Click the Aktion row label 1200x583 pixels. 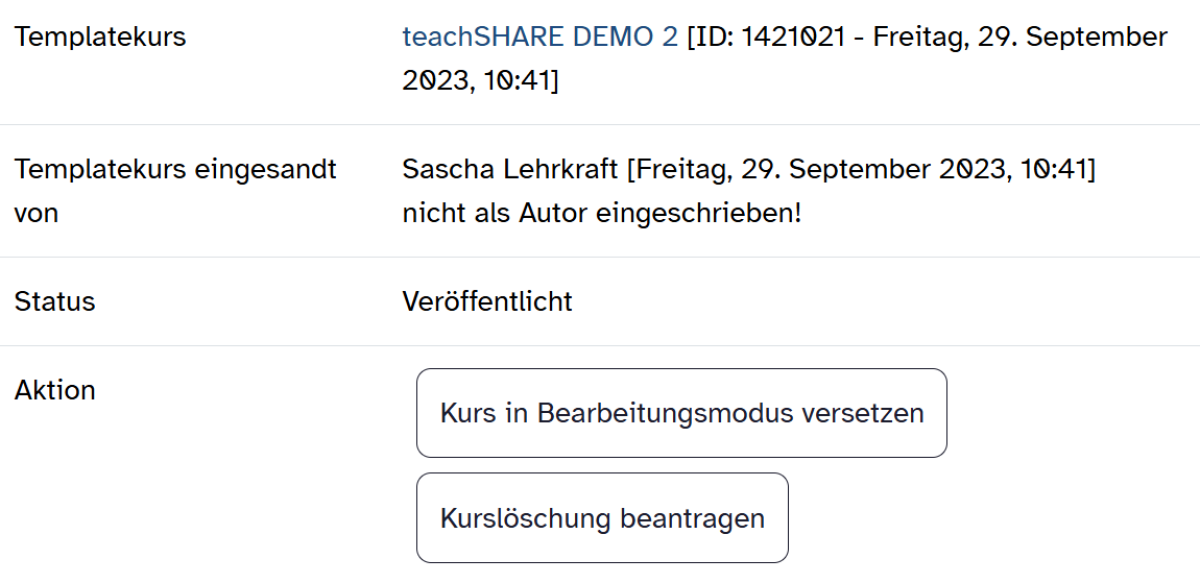tap(55, 390)
